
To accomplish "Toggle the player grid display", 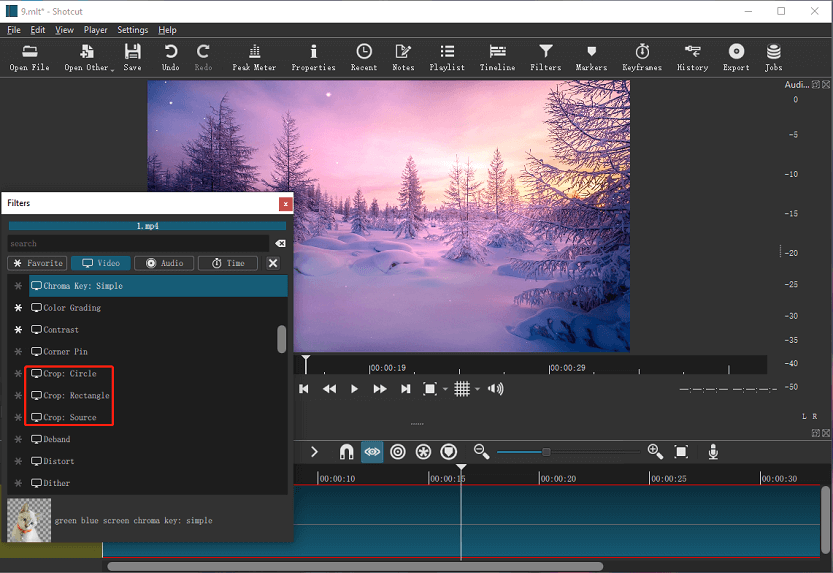I will tap(462, 389).
